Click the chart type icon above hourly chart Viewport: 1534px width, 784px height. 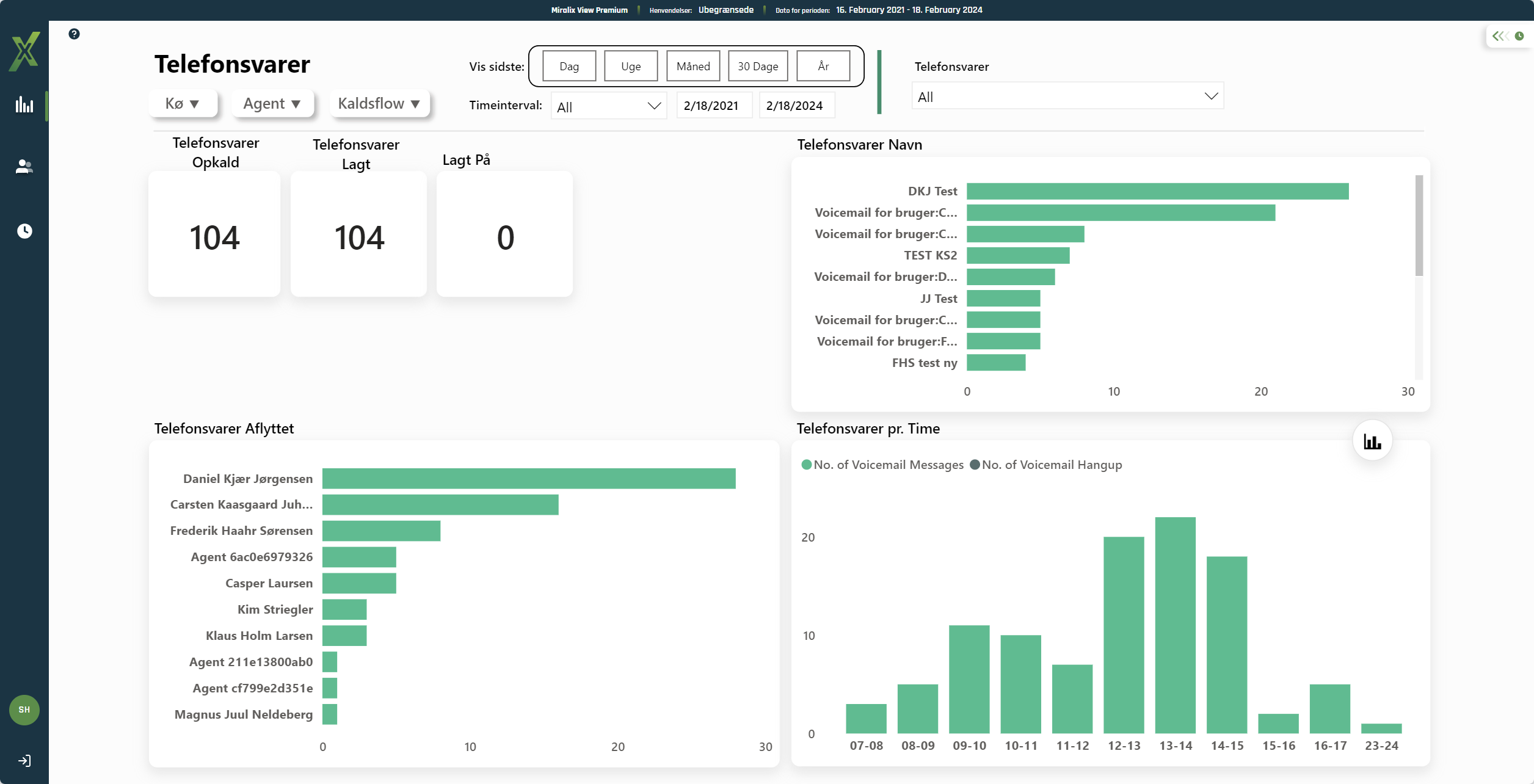click(x=1372, y=441)
